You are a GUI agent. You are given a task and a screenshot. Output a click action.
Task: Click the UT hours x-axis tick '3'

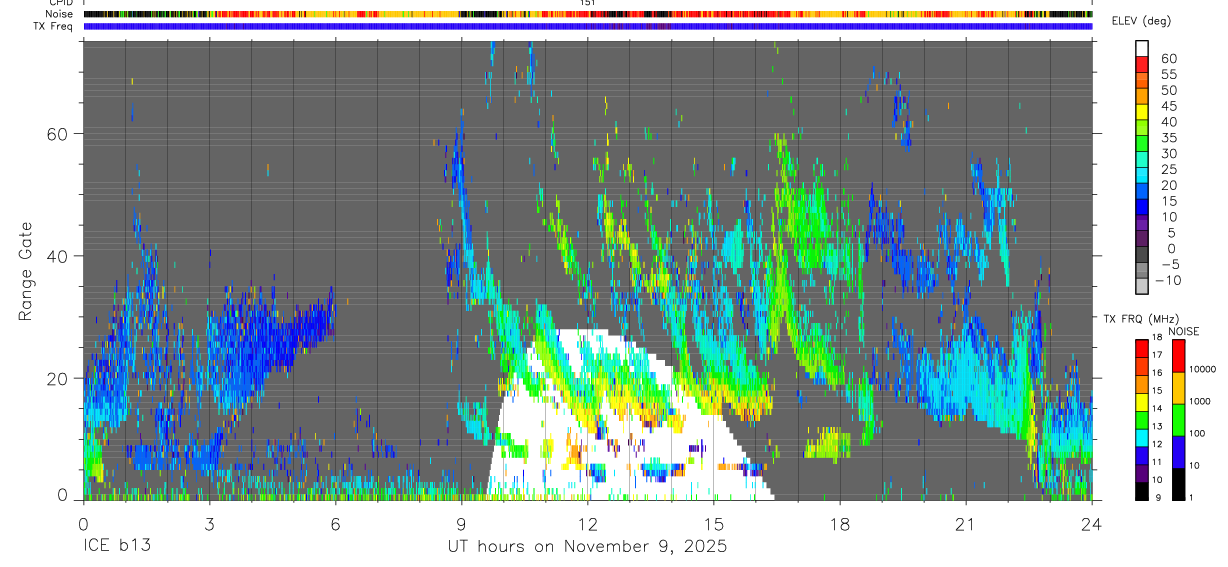pyautogui.click(x=209, y=524)
